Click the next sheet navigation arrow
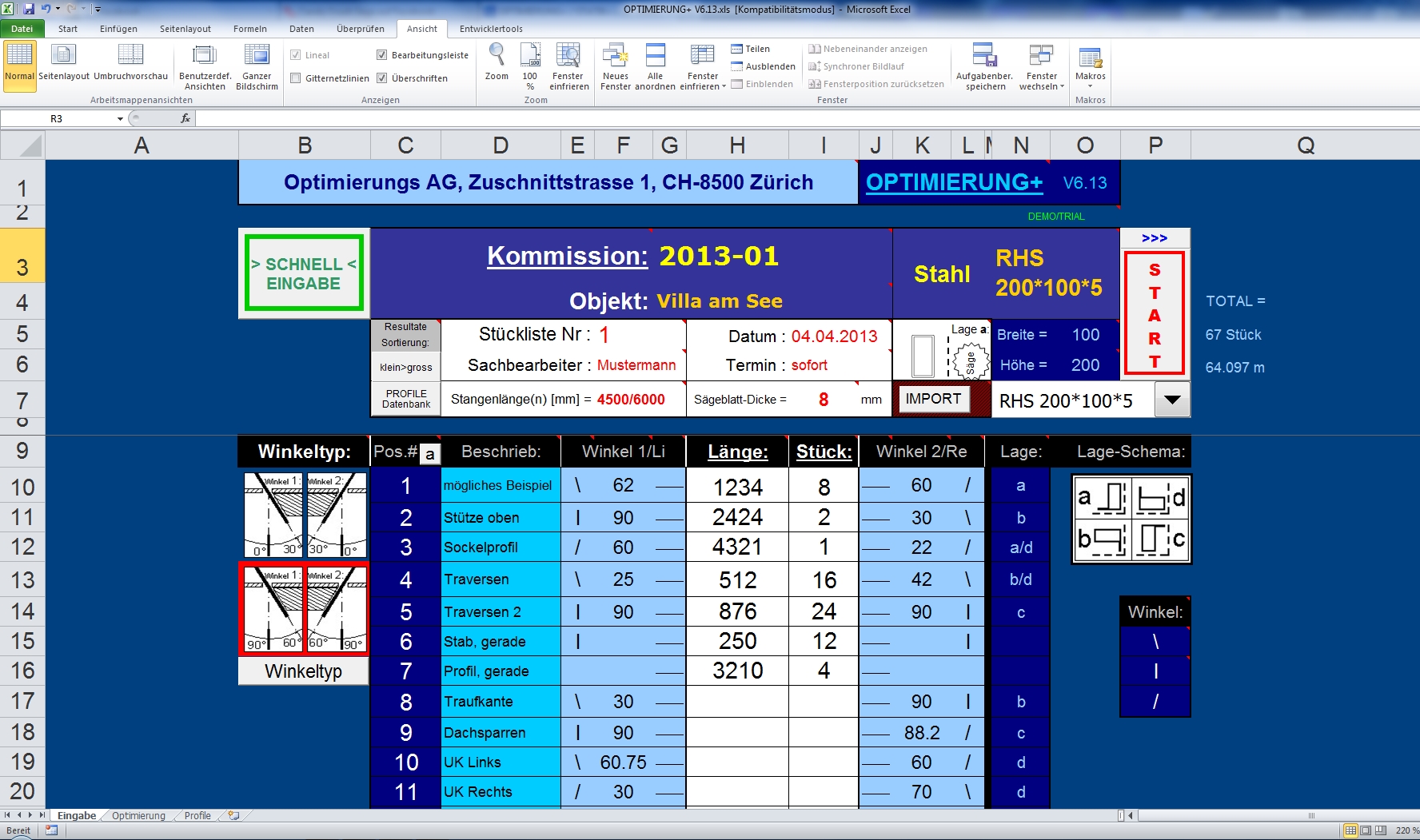This screenshot has width=1420, height=840. click(x=30, y=815)
